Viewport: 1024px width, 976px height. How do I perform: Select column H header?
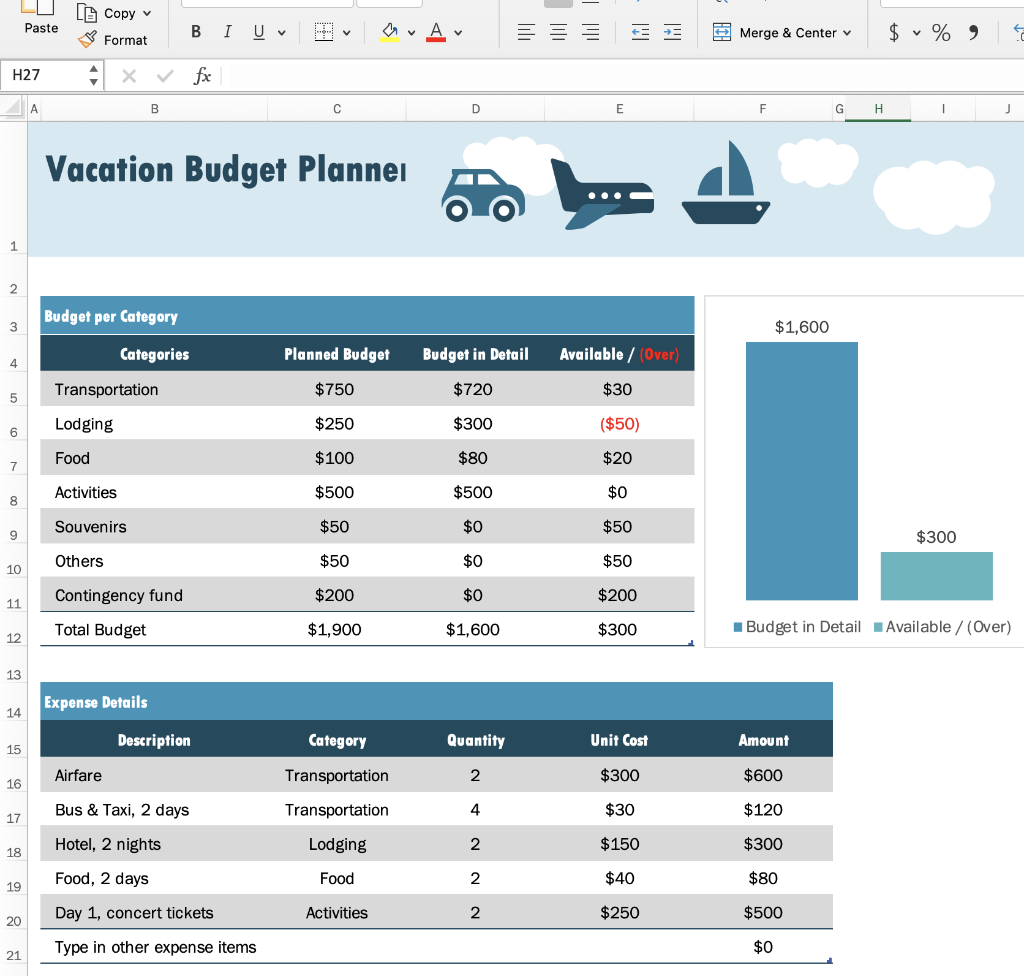click(878, 109)
